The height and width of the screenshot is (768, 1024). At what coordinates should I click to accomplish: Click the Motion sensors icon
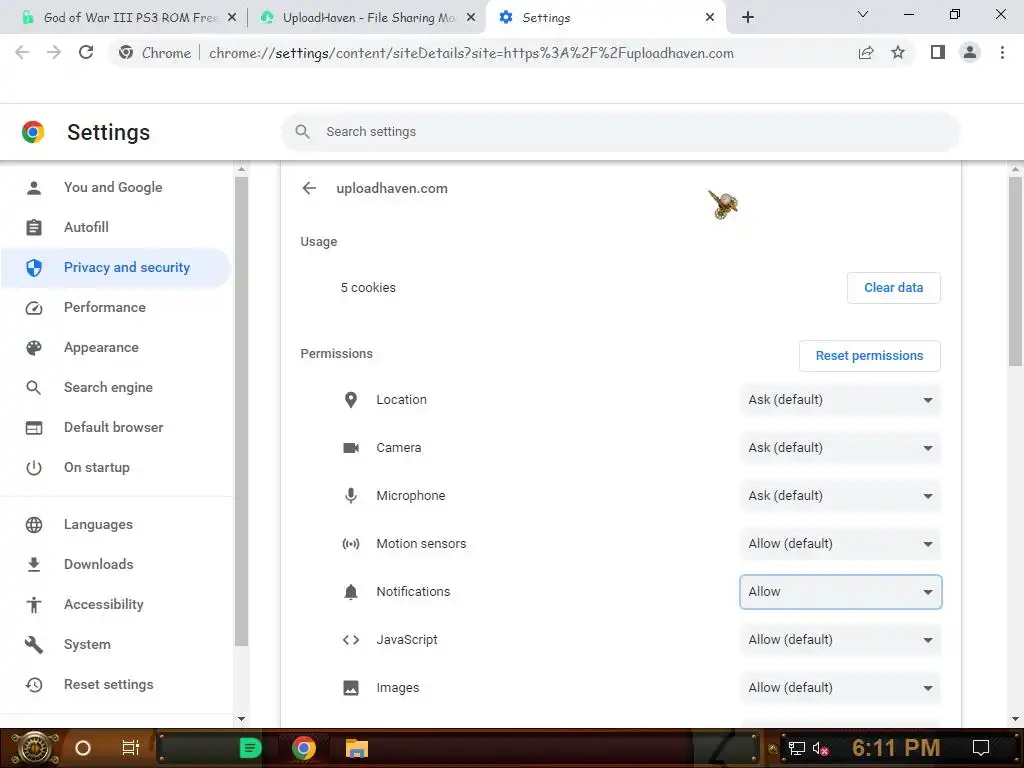pos(351,543)
